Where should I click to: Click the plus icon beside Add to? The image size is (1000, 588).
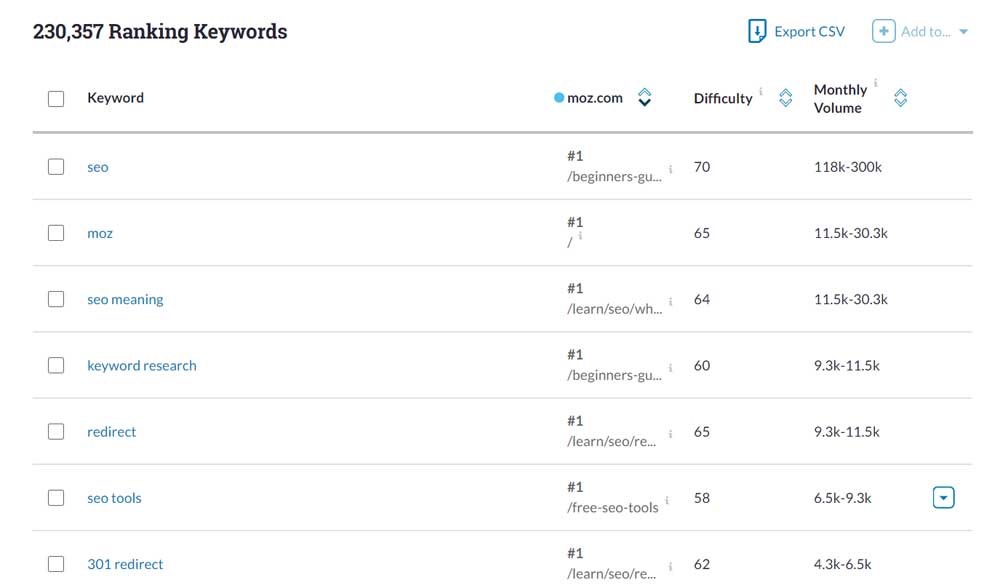(x=883, y=31)
